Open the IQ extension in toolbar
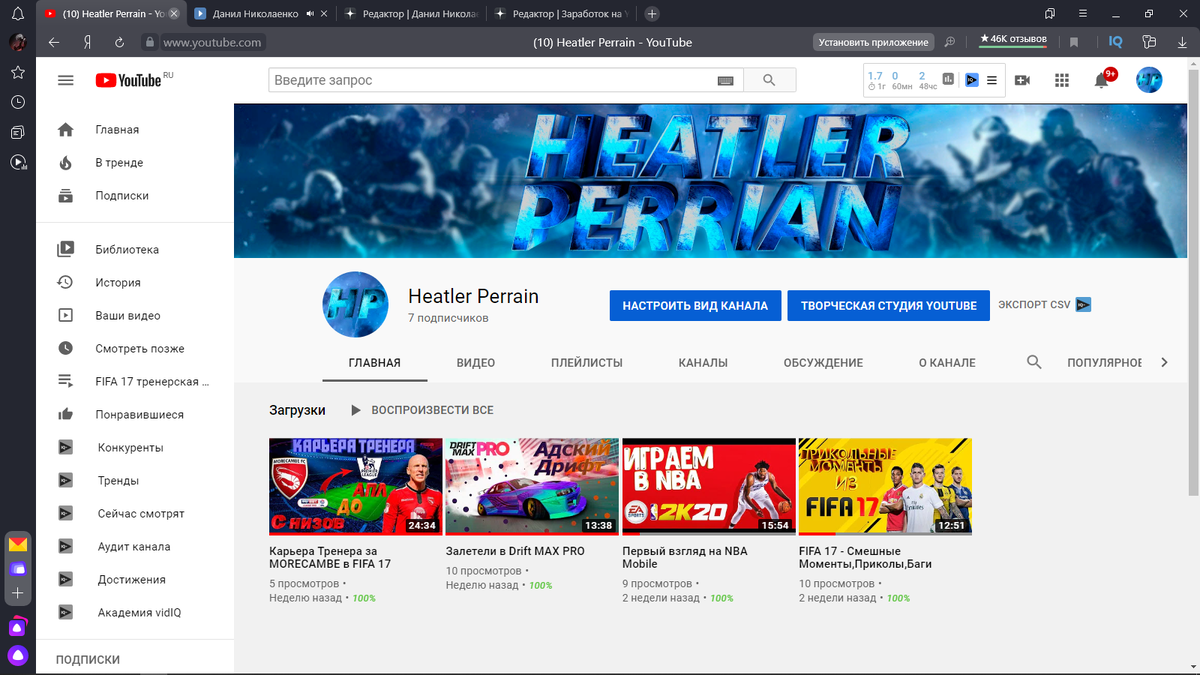1200x675 pixels. point(1116,42)
